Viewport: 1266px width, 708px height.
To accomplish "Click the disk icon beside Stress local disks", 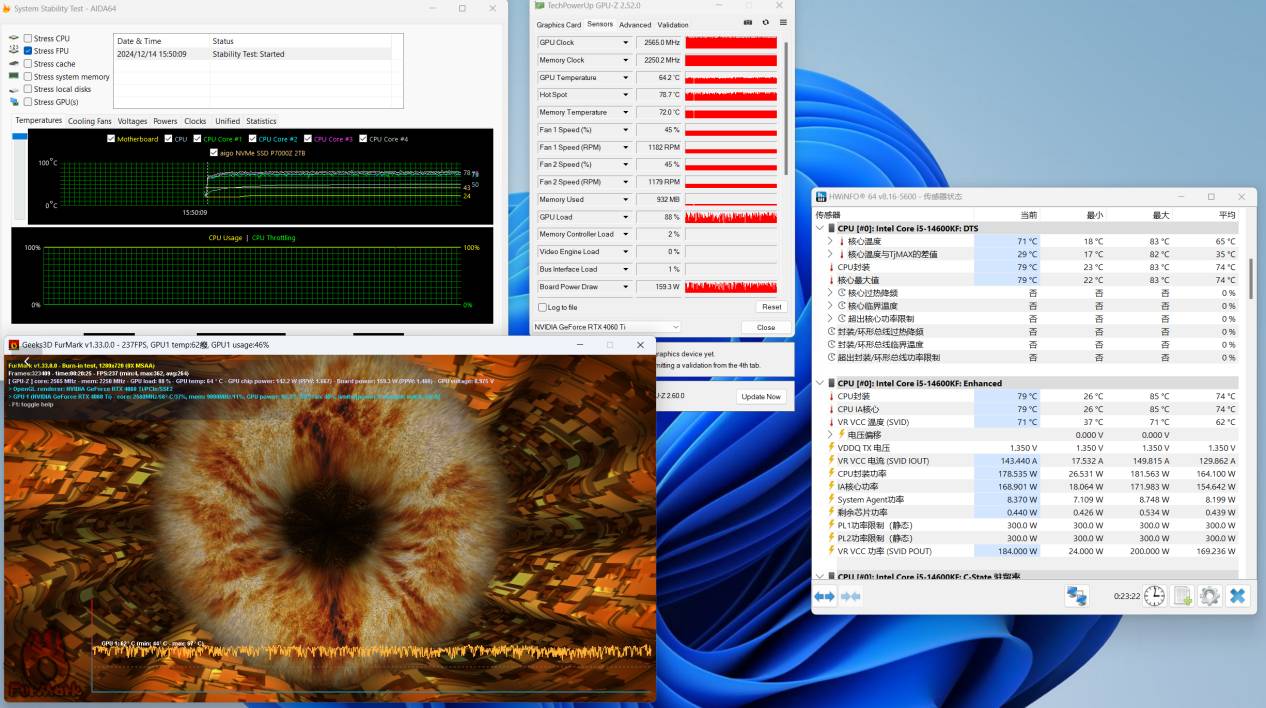I will pyautogui.click(x=14, y=89).
